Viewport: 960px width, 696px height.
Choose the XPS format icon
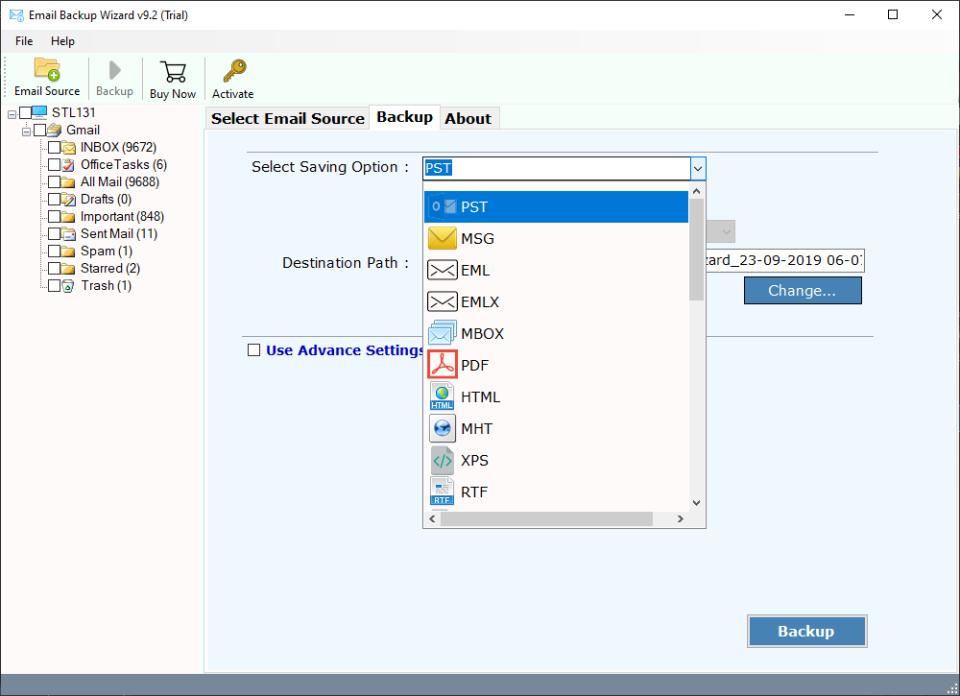[441, 460]
